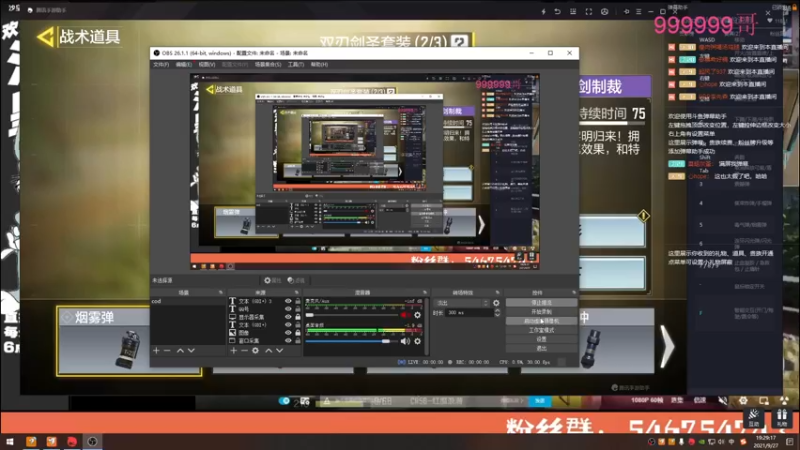
Task: Open the hamburger menu in the game client top bar
Action: click(x=638, y=12)
